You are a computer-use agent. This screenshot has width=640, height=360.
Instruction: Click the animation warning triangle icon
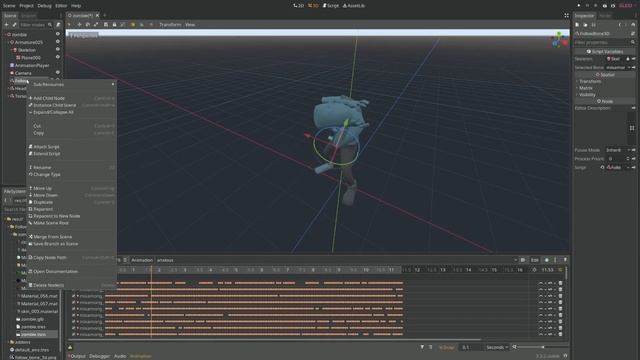(x=70, y=347)
